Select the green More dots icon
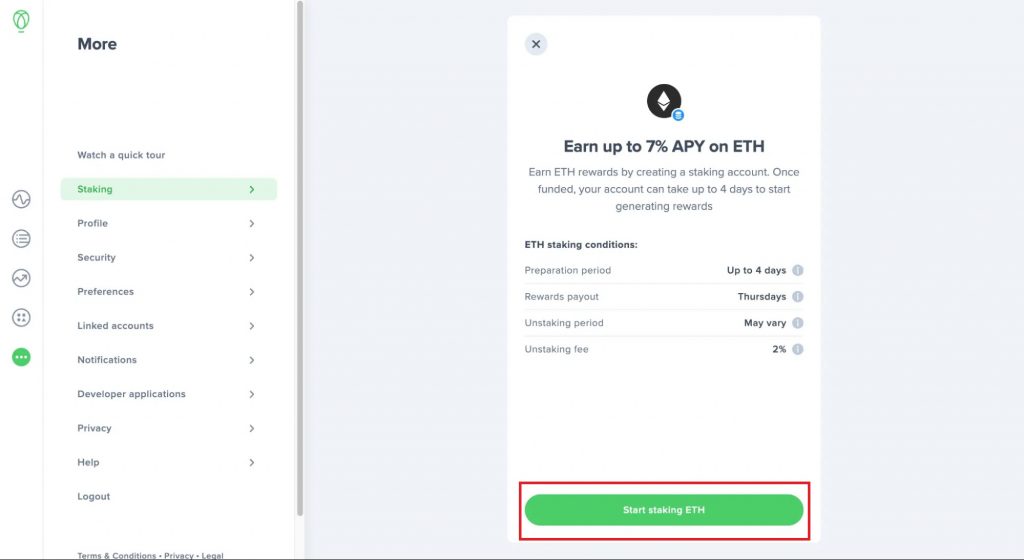1024x560 pixels. pyautogui.click(x=21, y=357)
